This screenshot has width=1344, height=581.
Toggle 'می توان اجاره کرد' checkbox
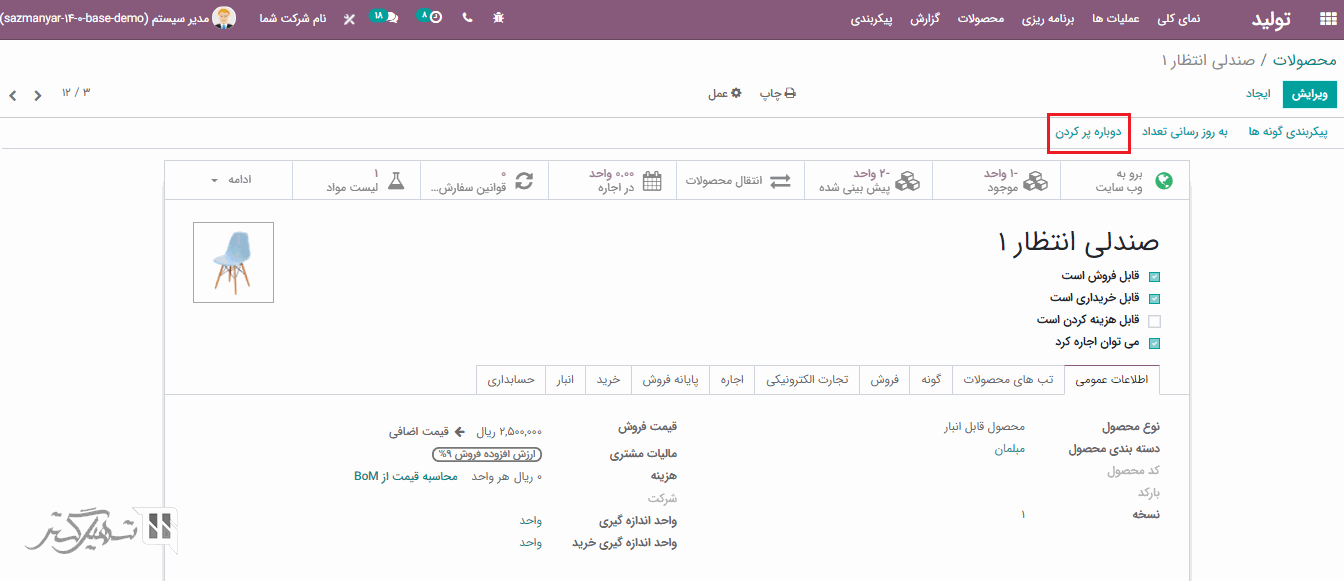(1154, 343)
